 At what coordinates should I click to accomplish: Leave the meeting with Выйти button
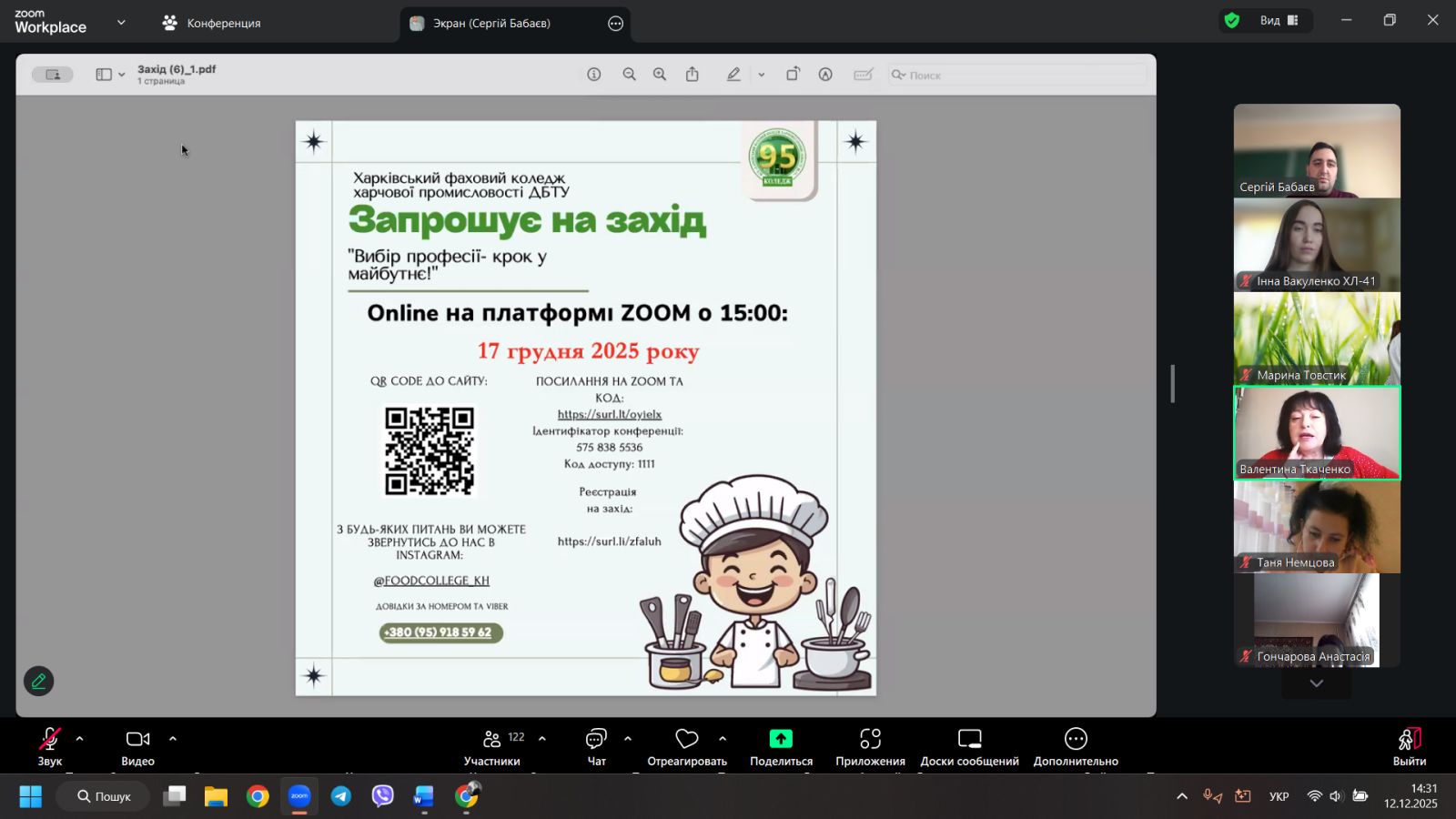click(x=1409, y=746)
